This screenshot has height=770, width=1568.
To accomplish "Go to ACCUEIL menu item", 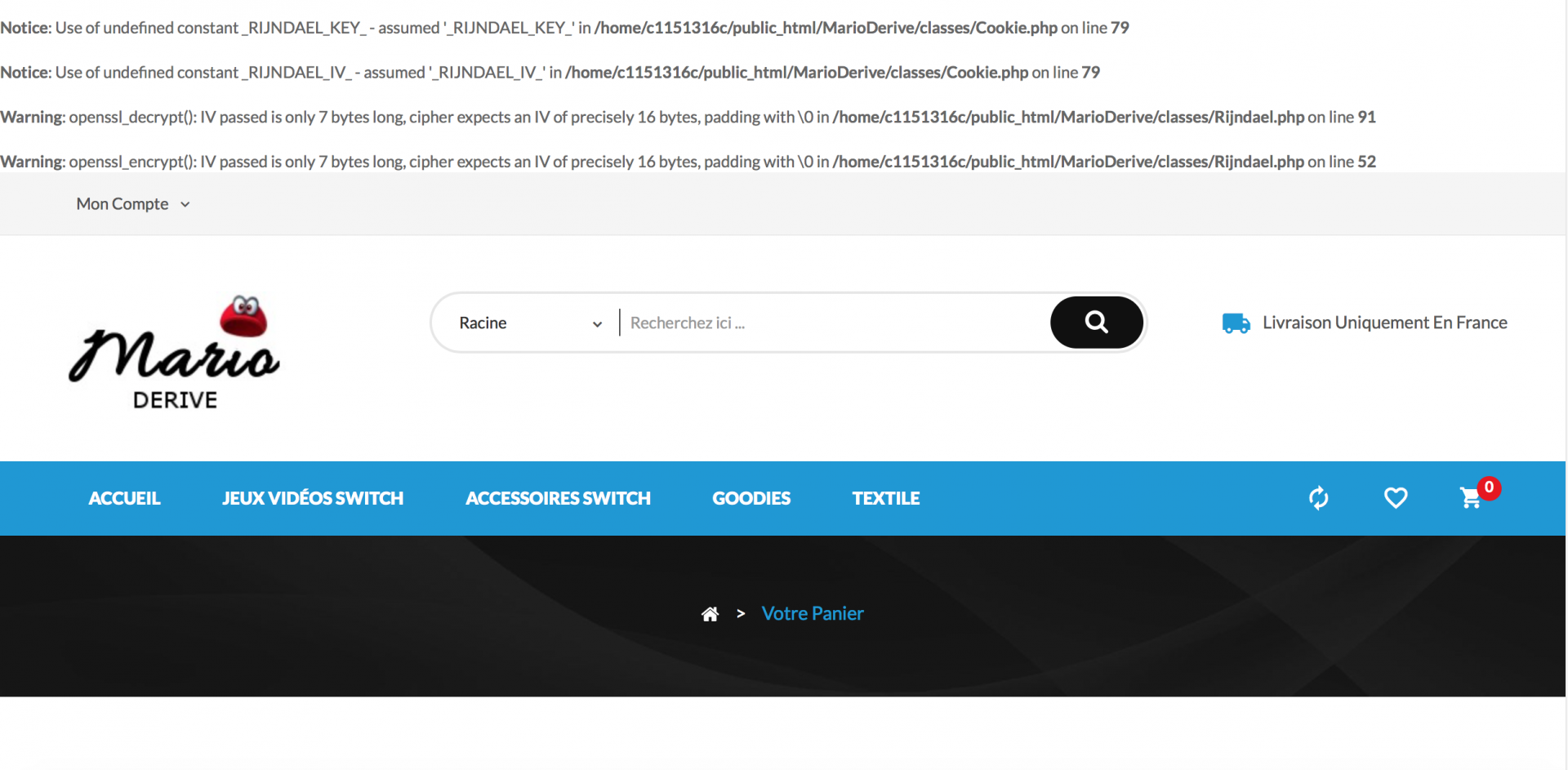I will (x=124, y=498).
